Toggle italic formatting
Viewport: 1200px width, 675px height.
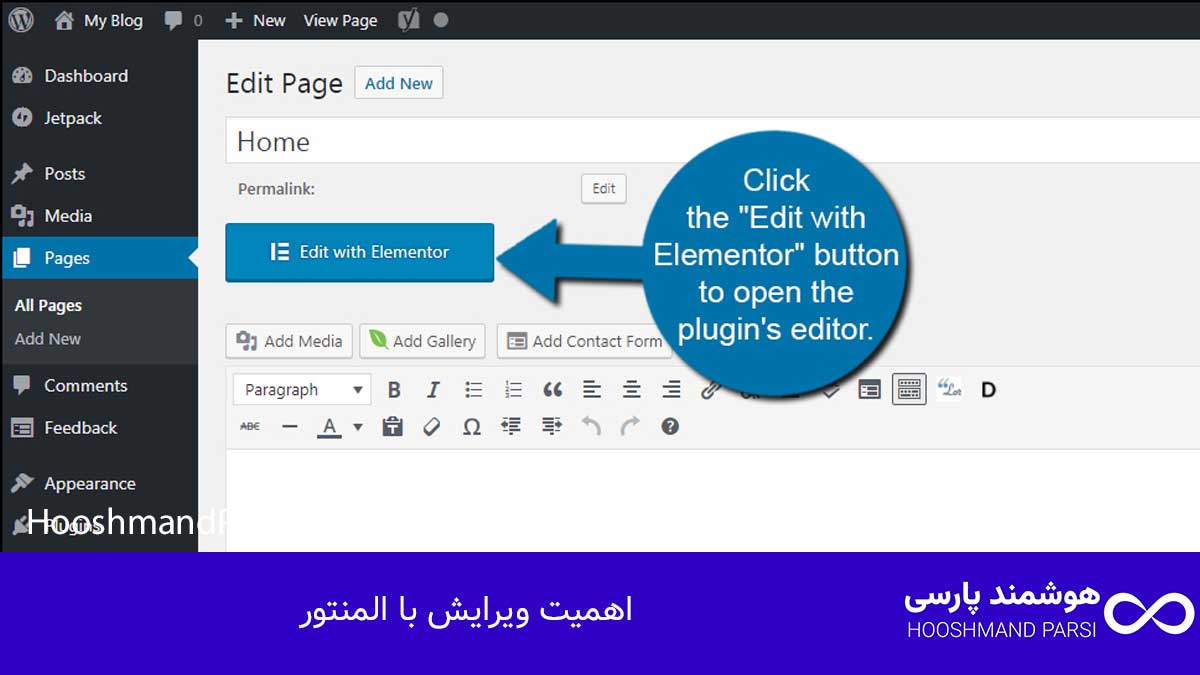coord(433,390)
